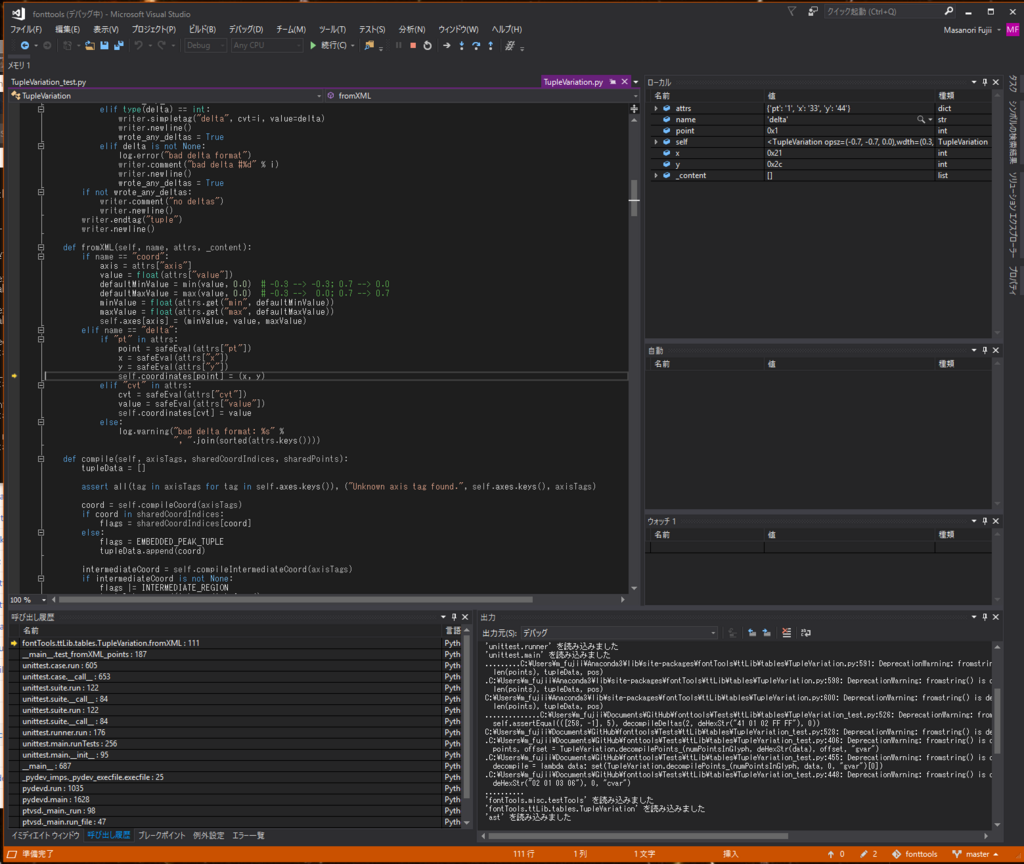Click the Masanori Fujii account name

pyautogui.click(x=968, y=30)
